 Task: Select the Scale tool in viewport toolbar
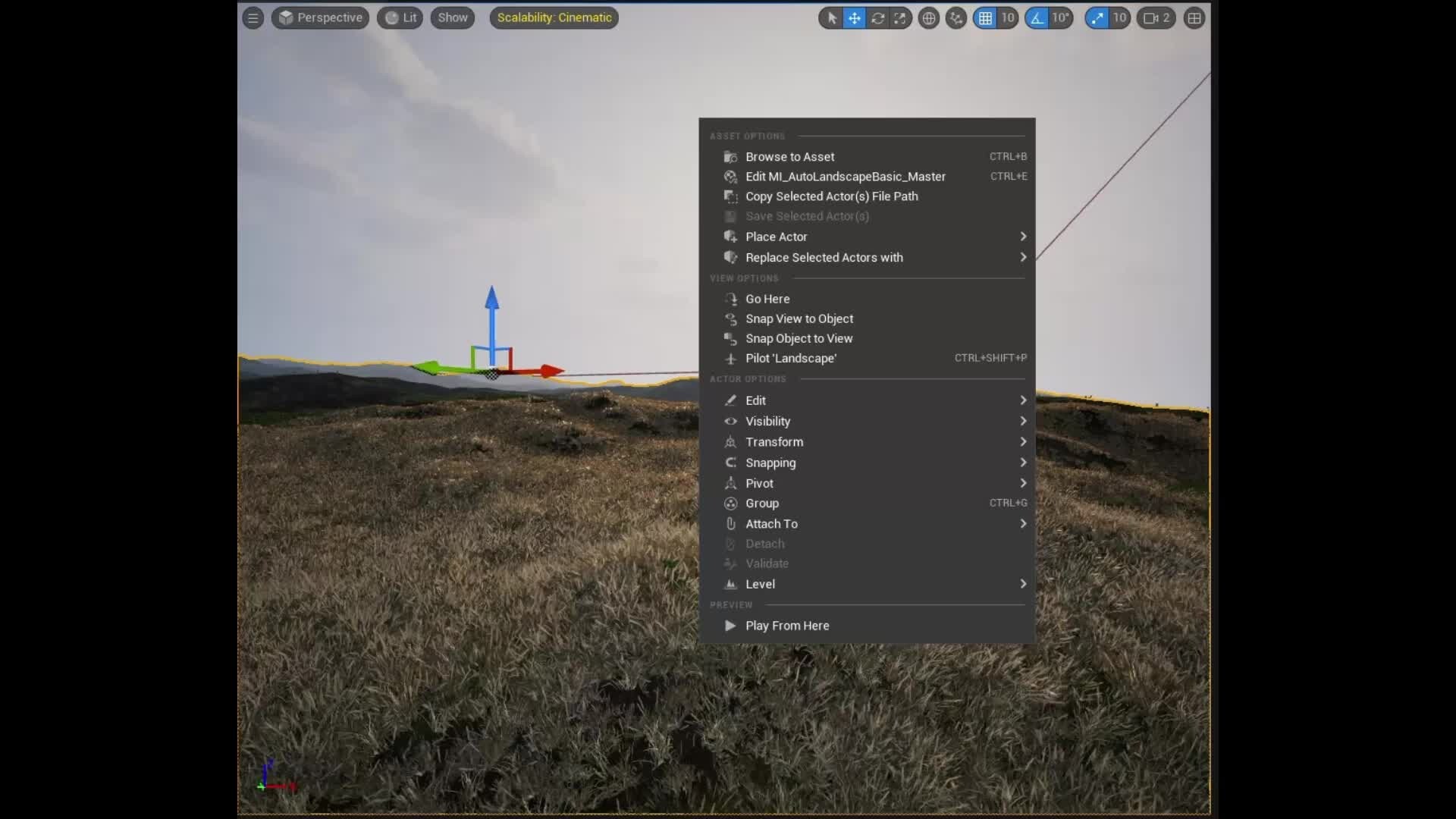coord(901,17)
